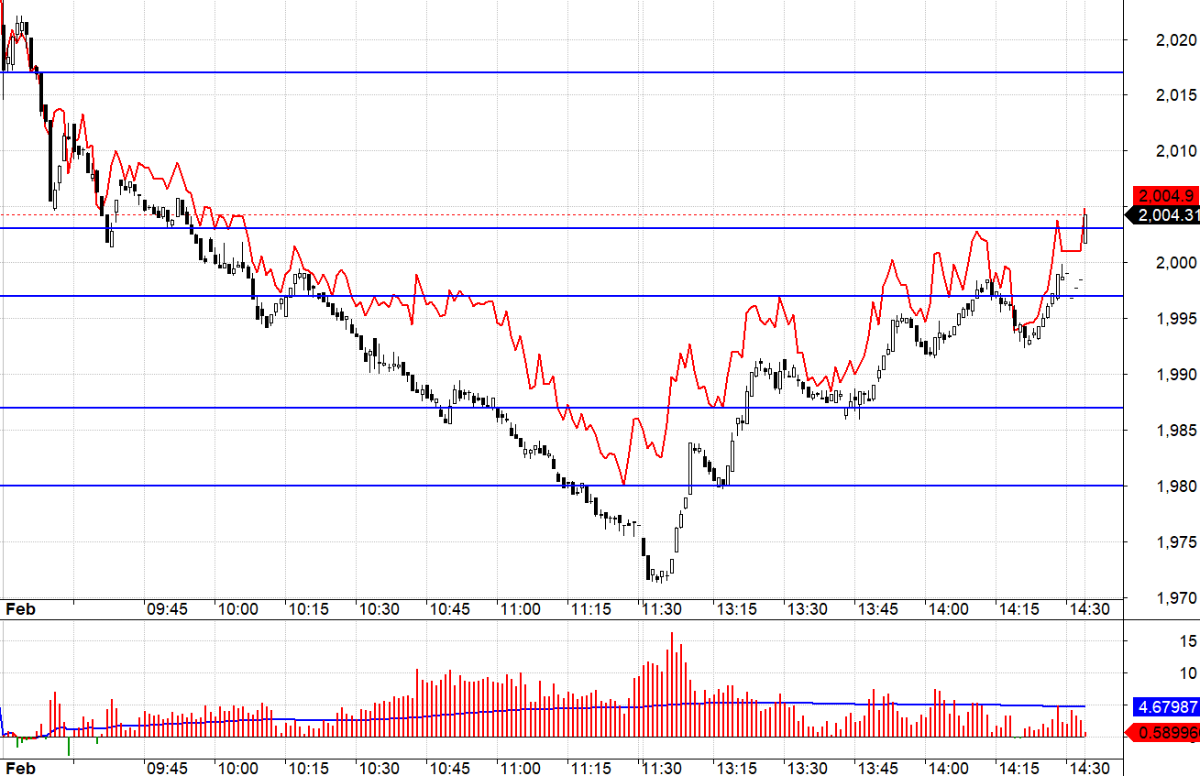Click the 15 label on the volume axis
The height and width of the screenshot is (776, 1200).
(x=1160, y=640)
